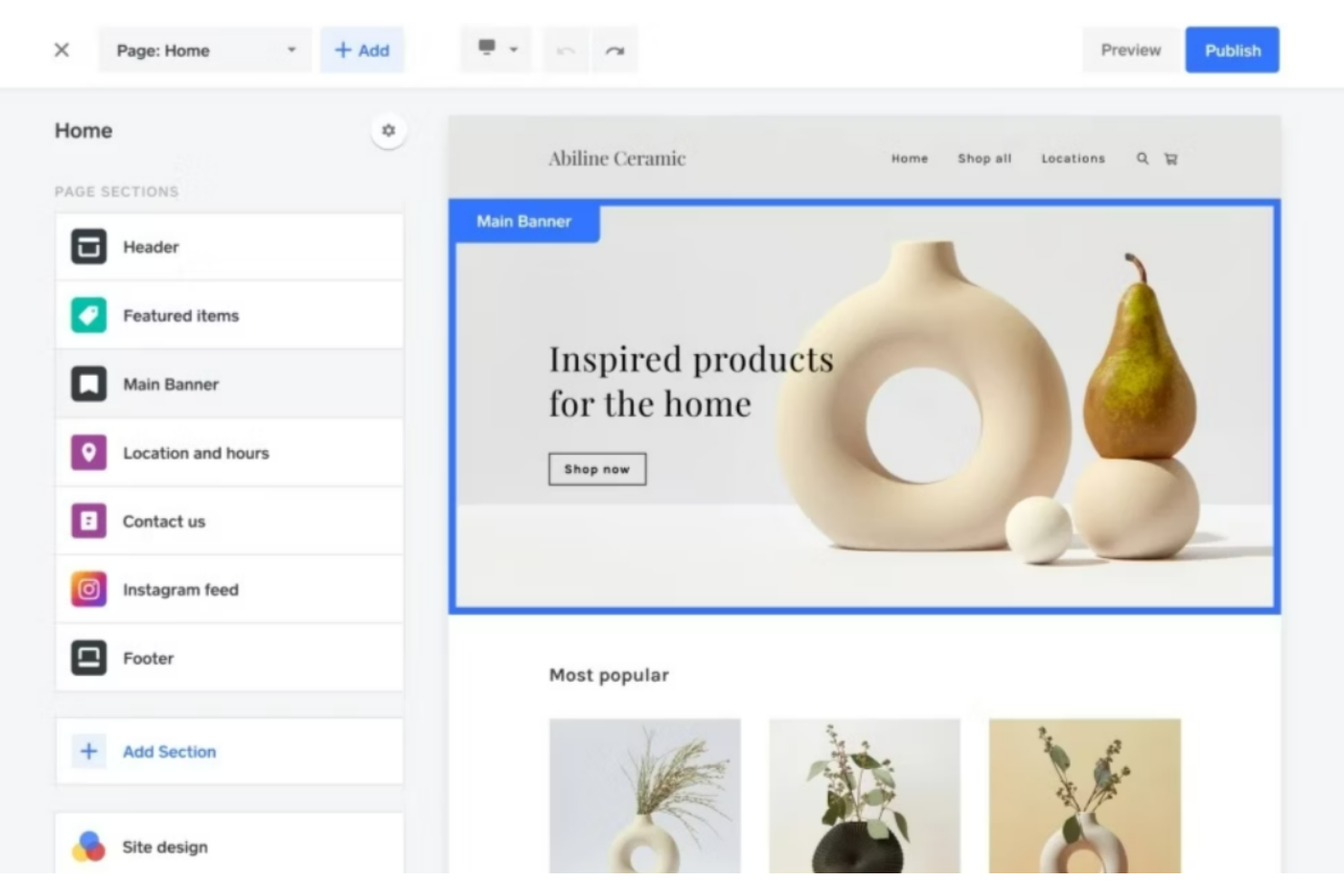Publish the site
This screenshot has height=896, width=1344.
click(1231, 50)
